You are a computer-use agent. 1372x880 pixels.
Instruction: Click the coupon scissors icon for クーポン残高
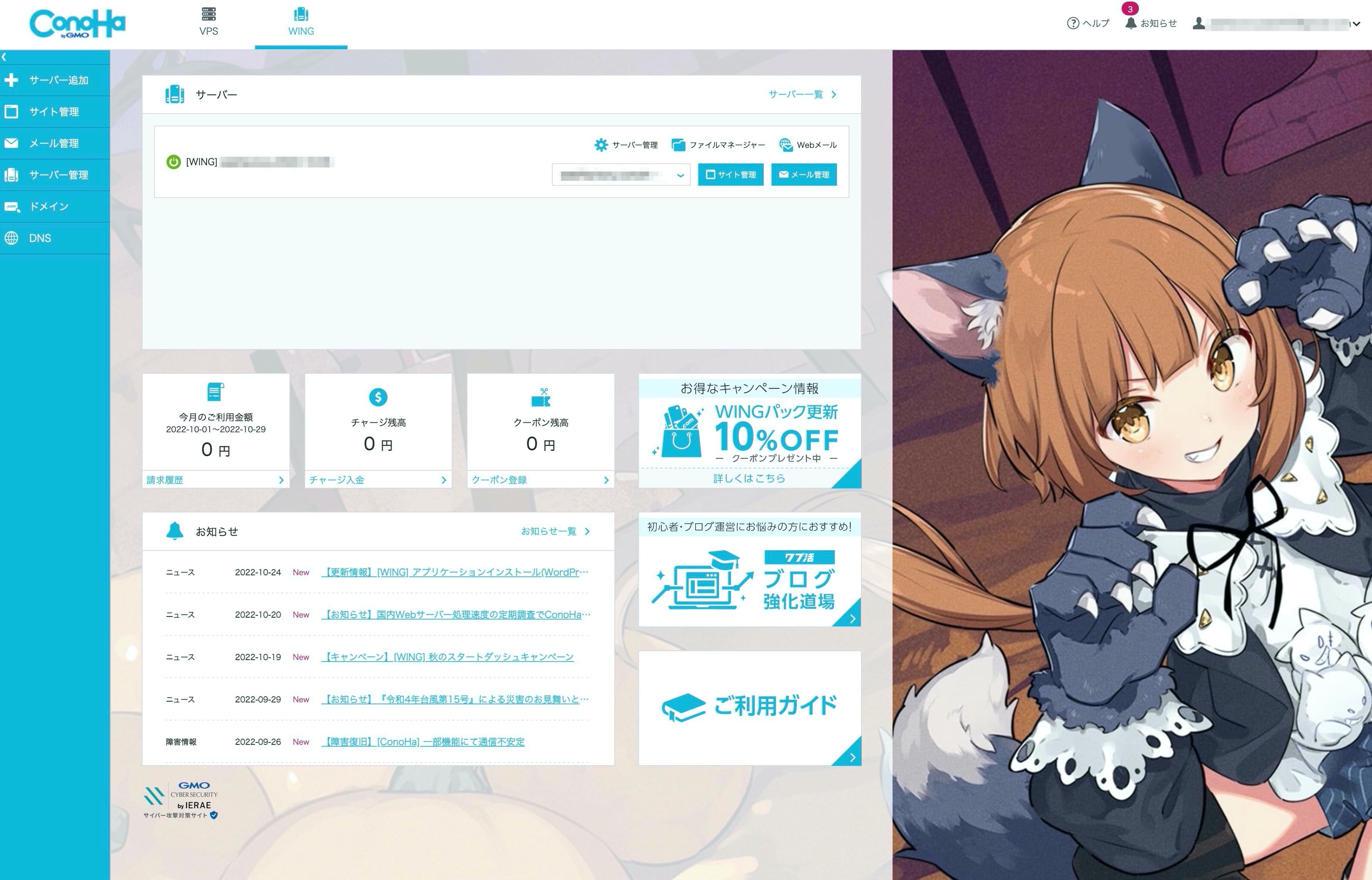click(541, 397)
